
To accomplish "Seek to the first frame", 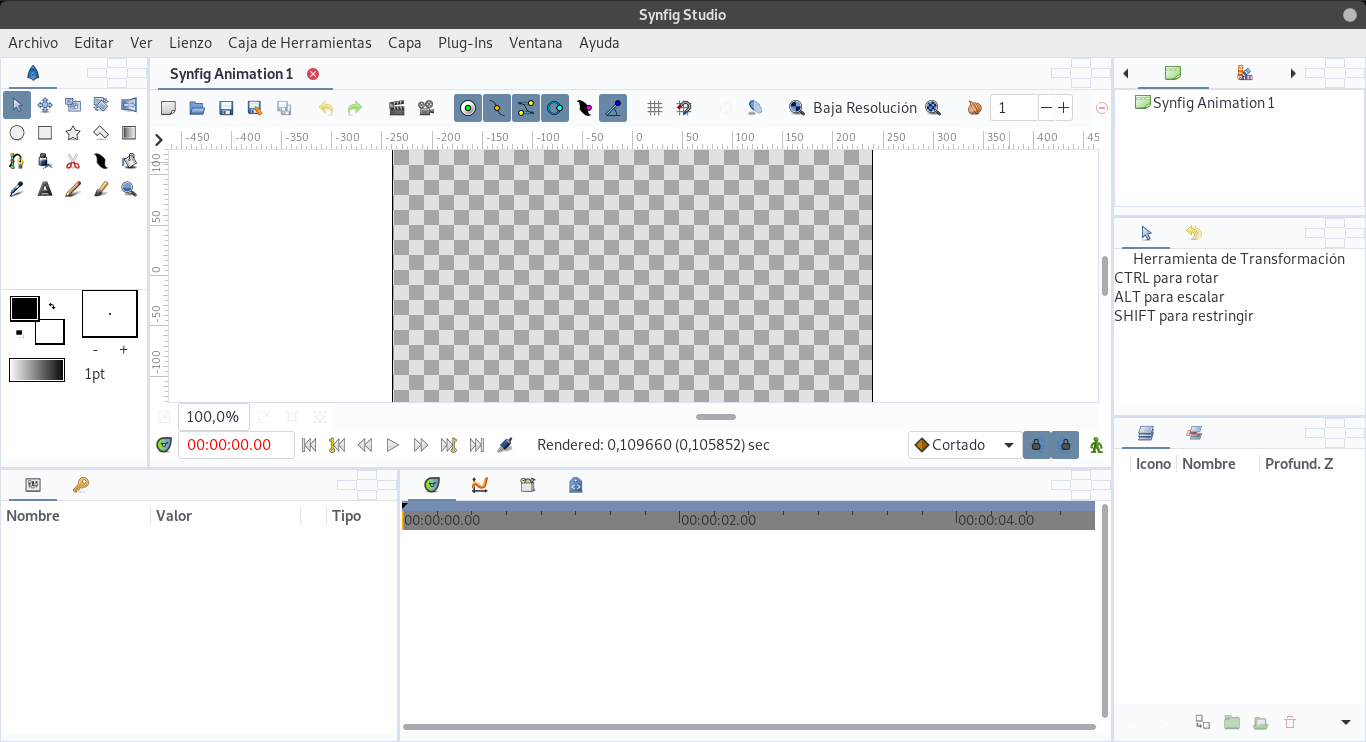I will [x=309, y=445].
